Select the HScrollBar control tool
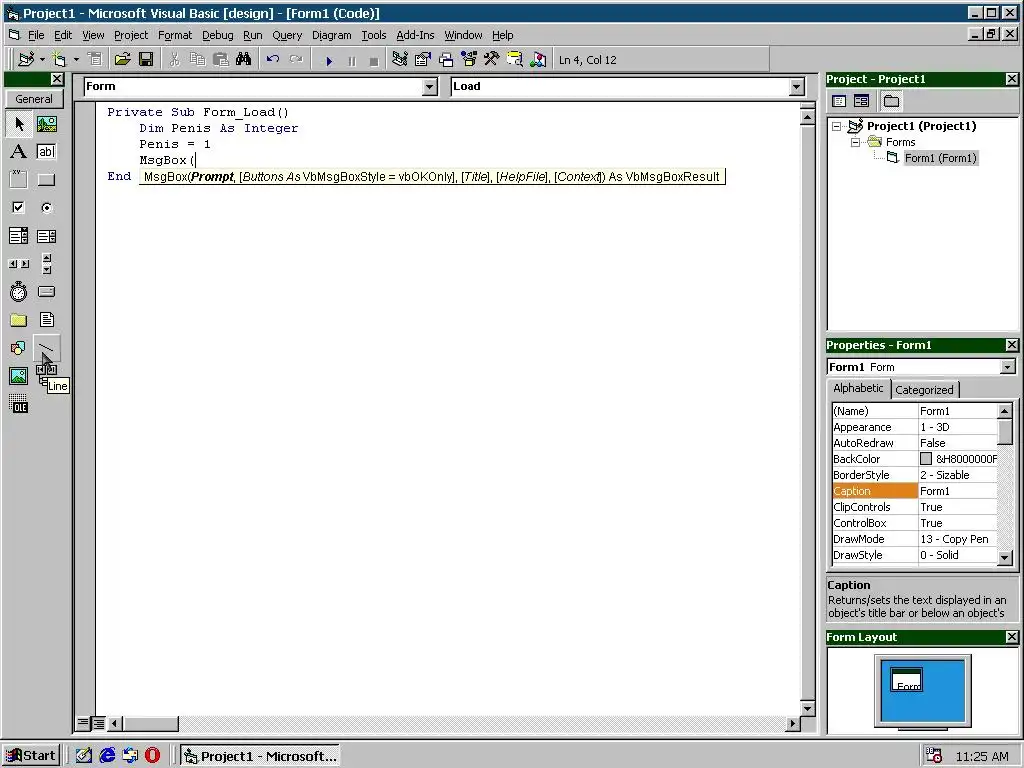Screen dimensions: 1024x768 [x=18, y=264]
